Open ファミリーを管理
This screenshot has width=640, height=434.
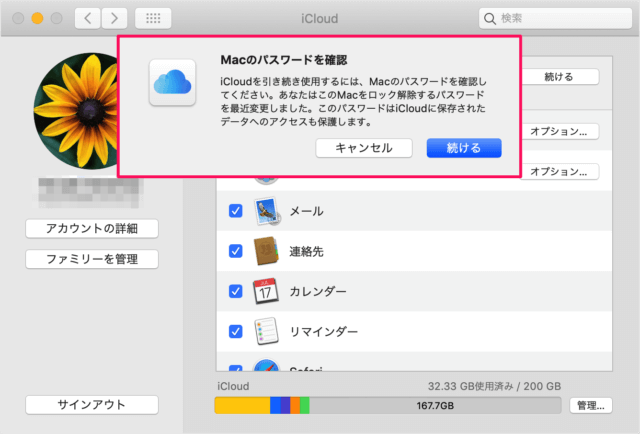pyautogui.click(x=92, y=259)
